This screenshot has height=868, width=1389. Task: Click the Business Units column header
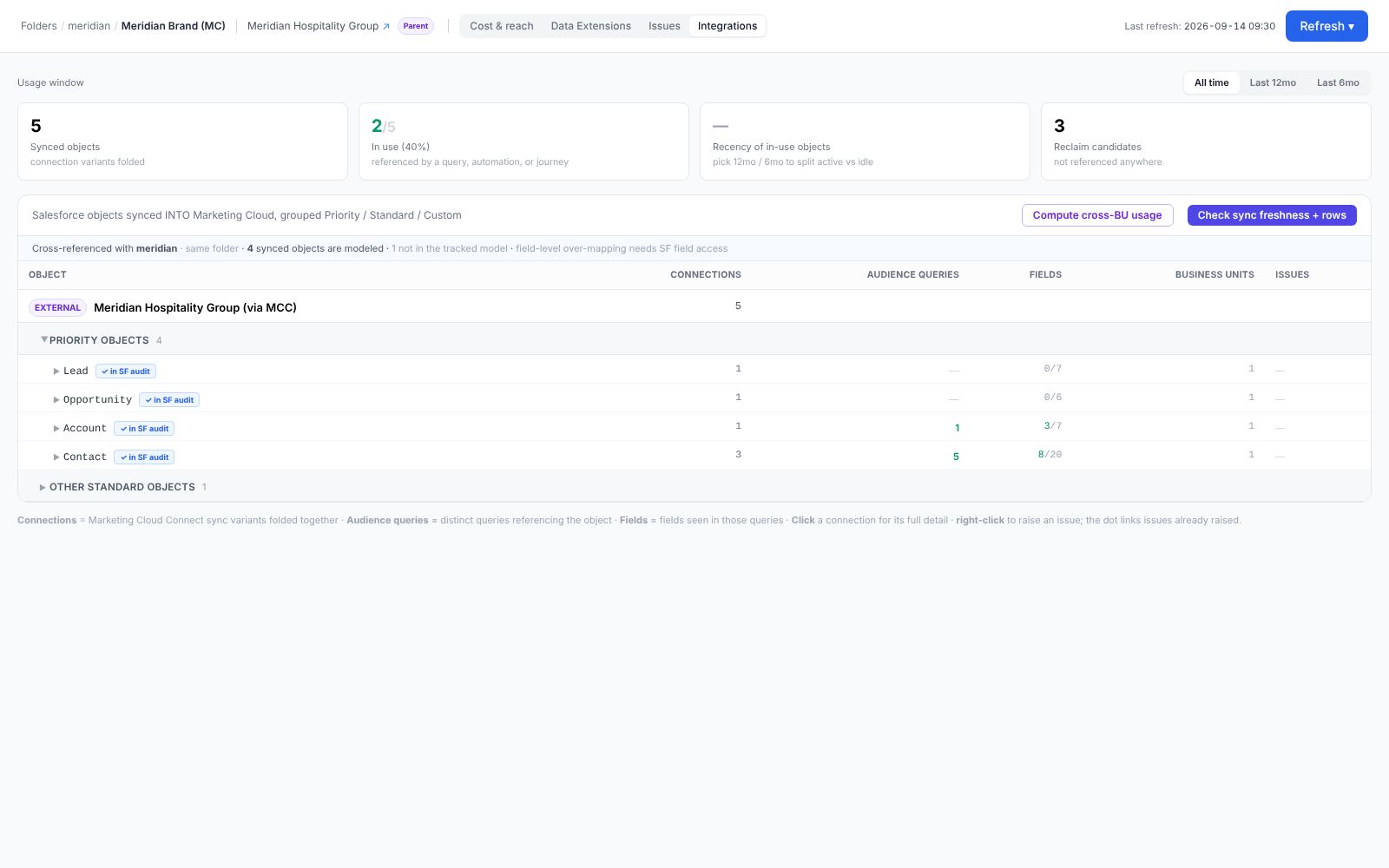(1215, 274)
